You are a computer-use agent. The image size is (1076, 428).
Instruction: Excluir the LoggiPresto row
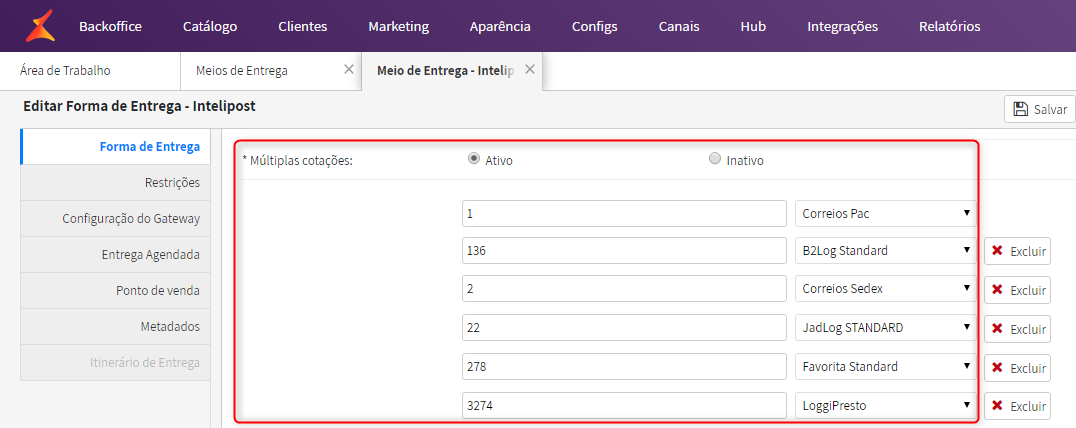coord(1018,406)
